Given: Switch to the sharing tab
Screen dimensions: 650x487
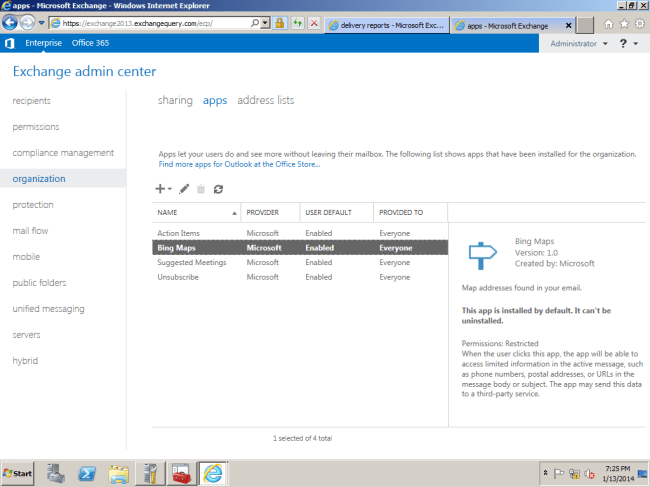Looking at the screenshot, I should (x=175, y=100).
